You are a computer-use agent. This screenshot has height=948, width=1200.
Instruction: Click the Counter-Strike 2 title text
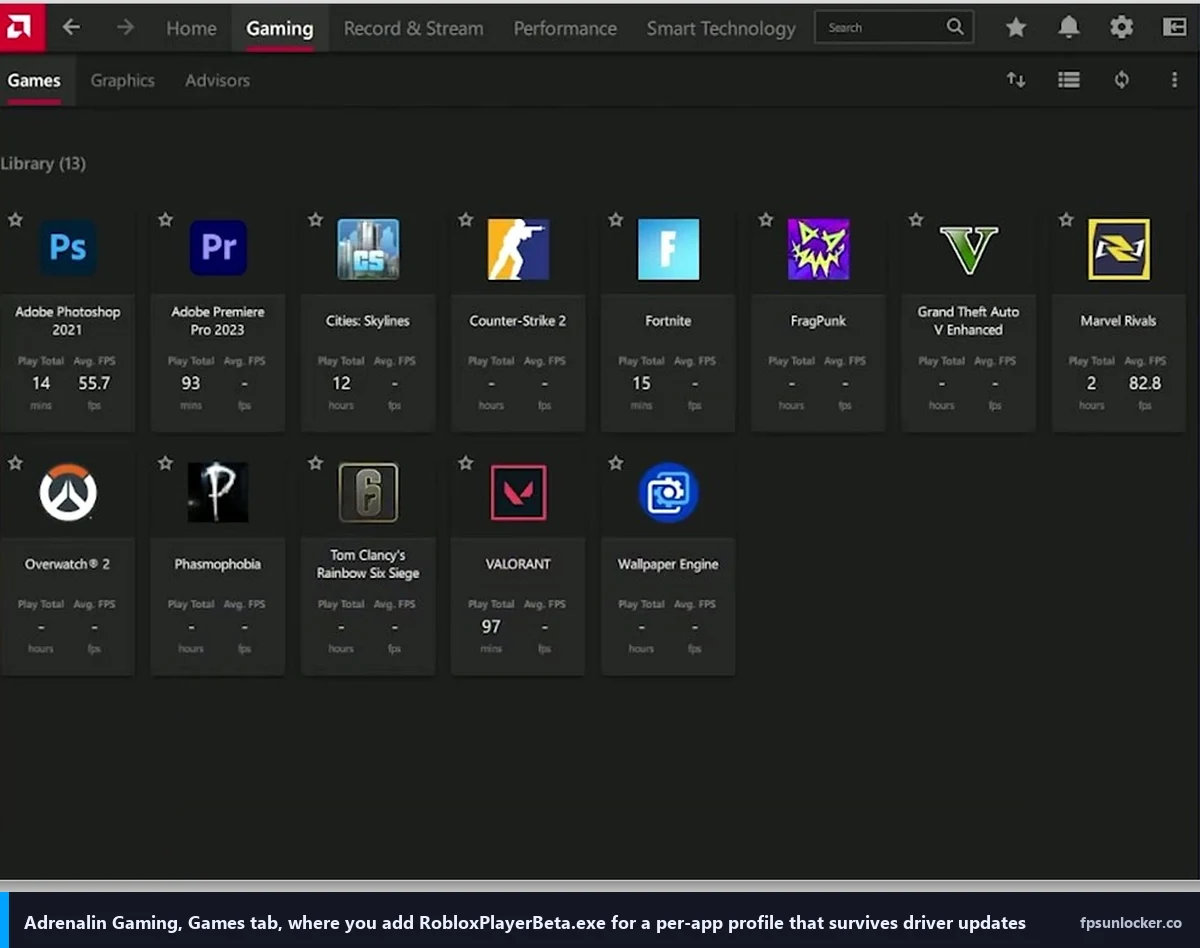(x=518, y=321)
